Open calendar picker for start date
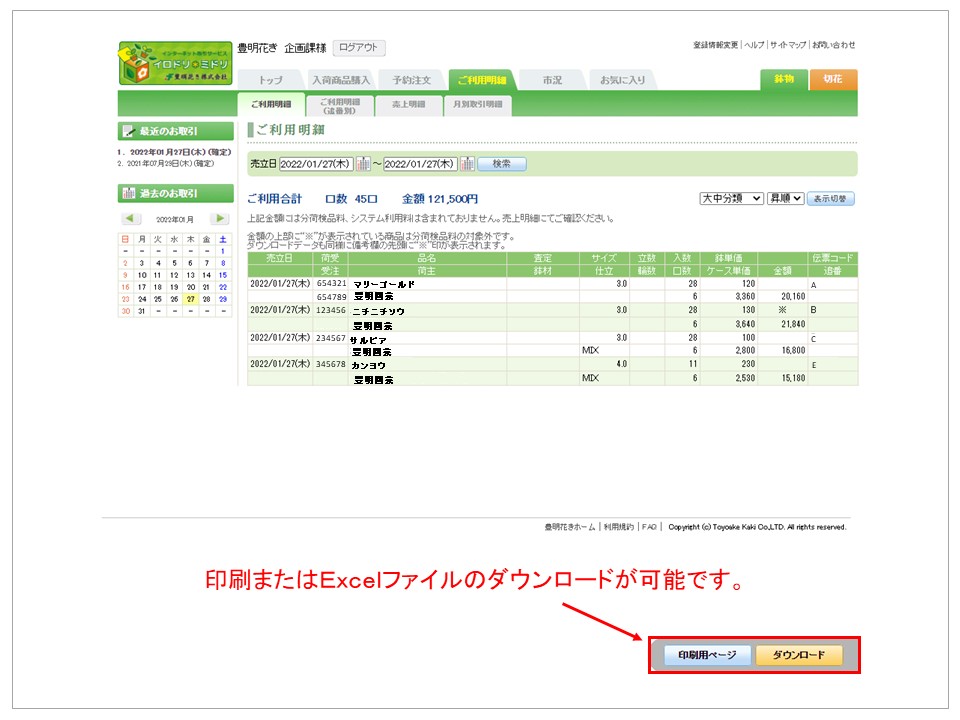 click(x=364, y=164)
